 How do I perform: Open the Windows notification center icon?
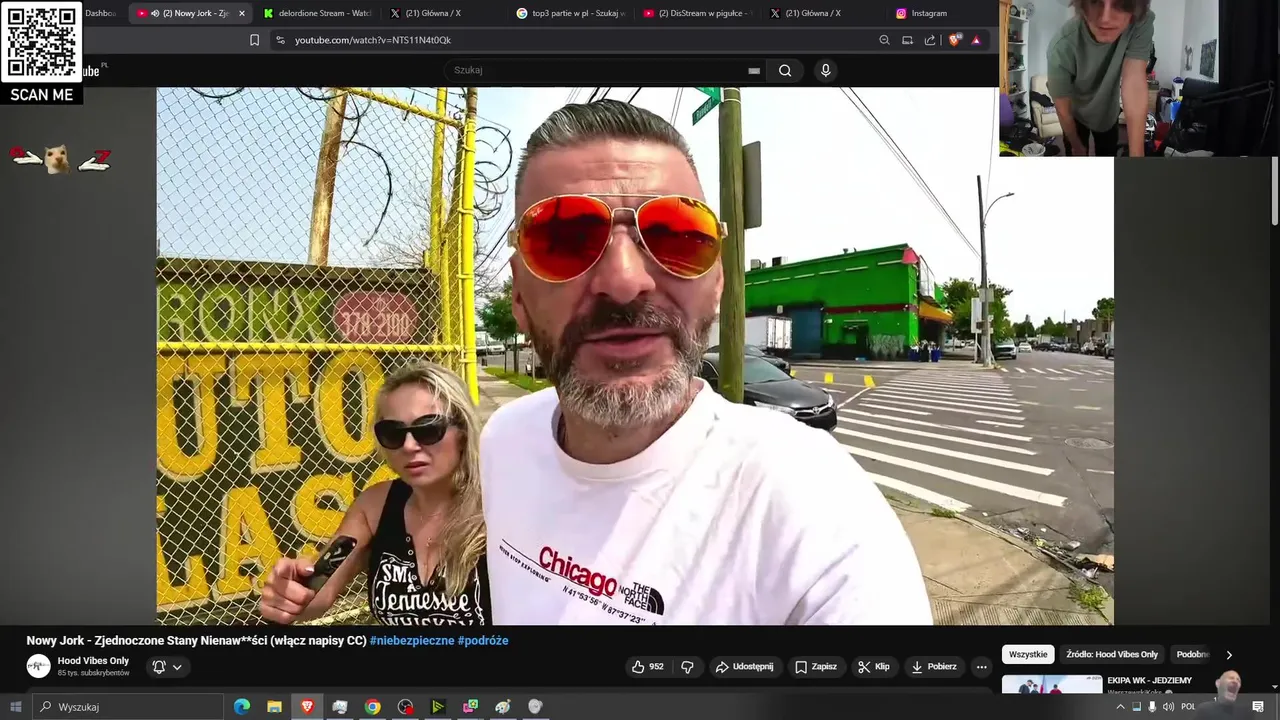pos(1258,707)
